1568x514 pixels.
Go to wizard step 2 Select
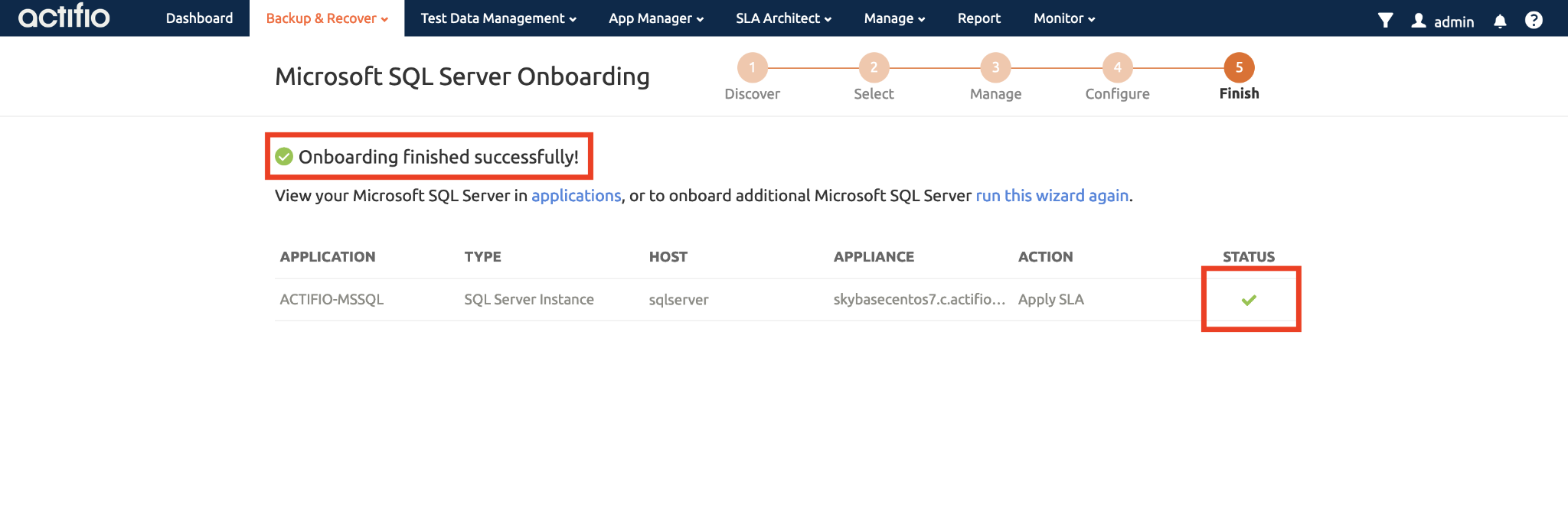coord(874,67)
